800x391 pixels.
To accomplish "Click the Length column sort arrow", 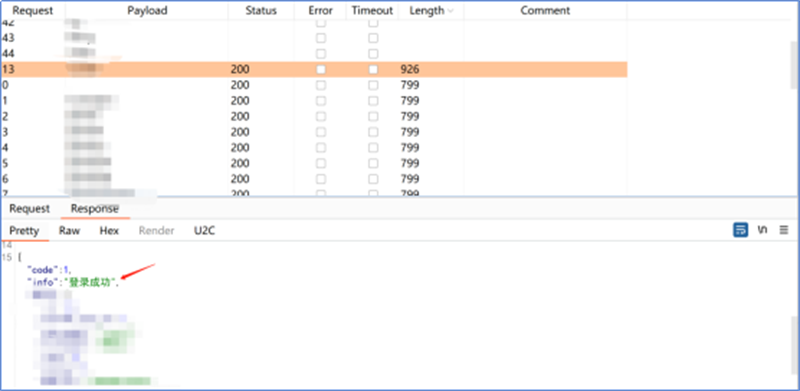I will tap(451, 11).
